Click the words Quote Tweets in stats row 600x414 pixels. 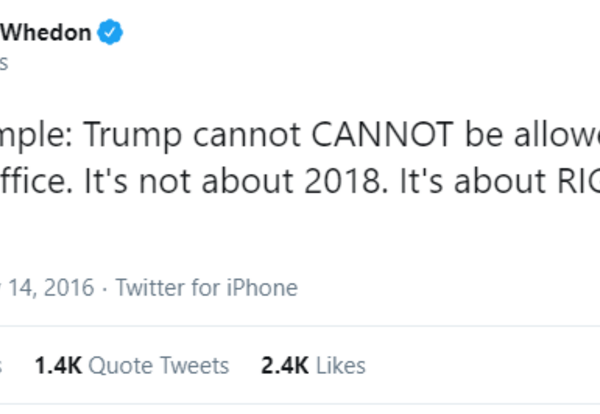(x=159, y=366)
